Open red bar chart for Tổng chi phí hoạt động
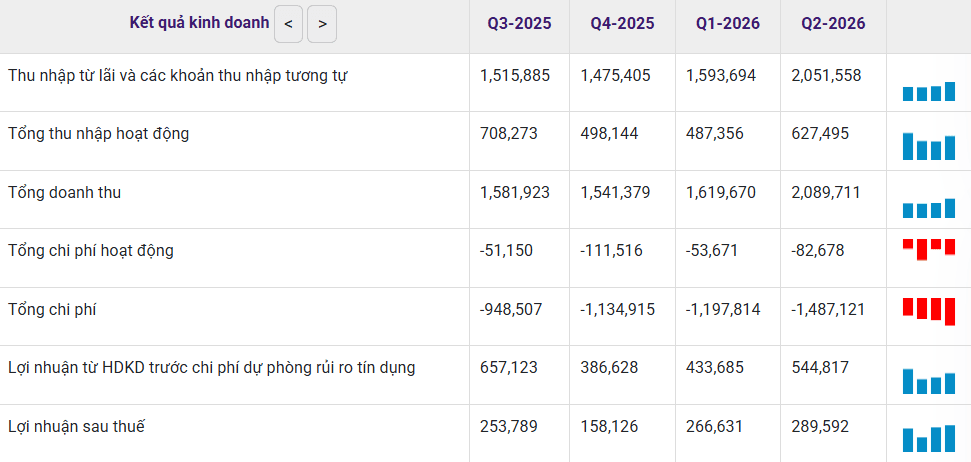 pos(929,249)
